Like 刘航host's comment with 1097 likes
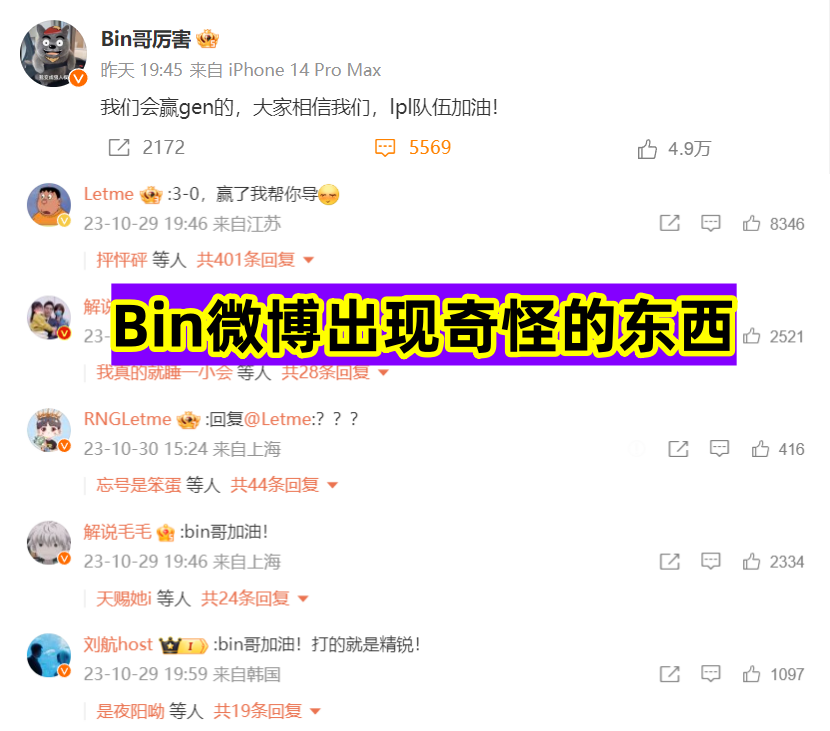The width and height of the screenshot is (830, 731). click(x=751, y=674)
